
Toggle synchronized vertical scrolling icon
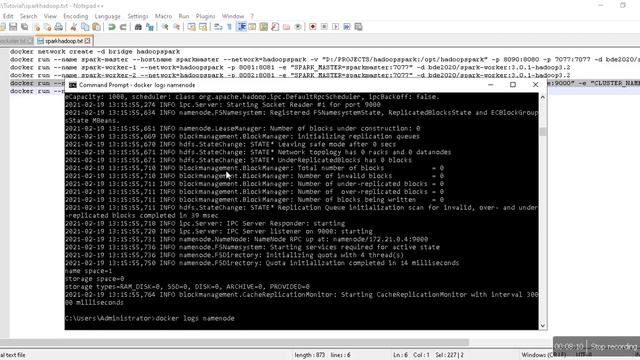point(191,27)
